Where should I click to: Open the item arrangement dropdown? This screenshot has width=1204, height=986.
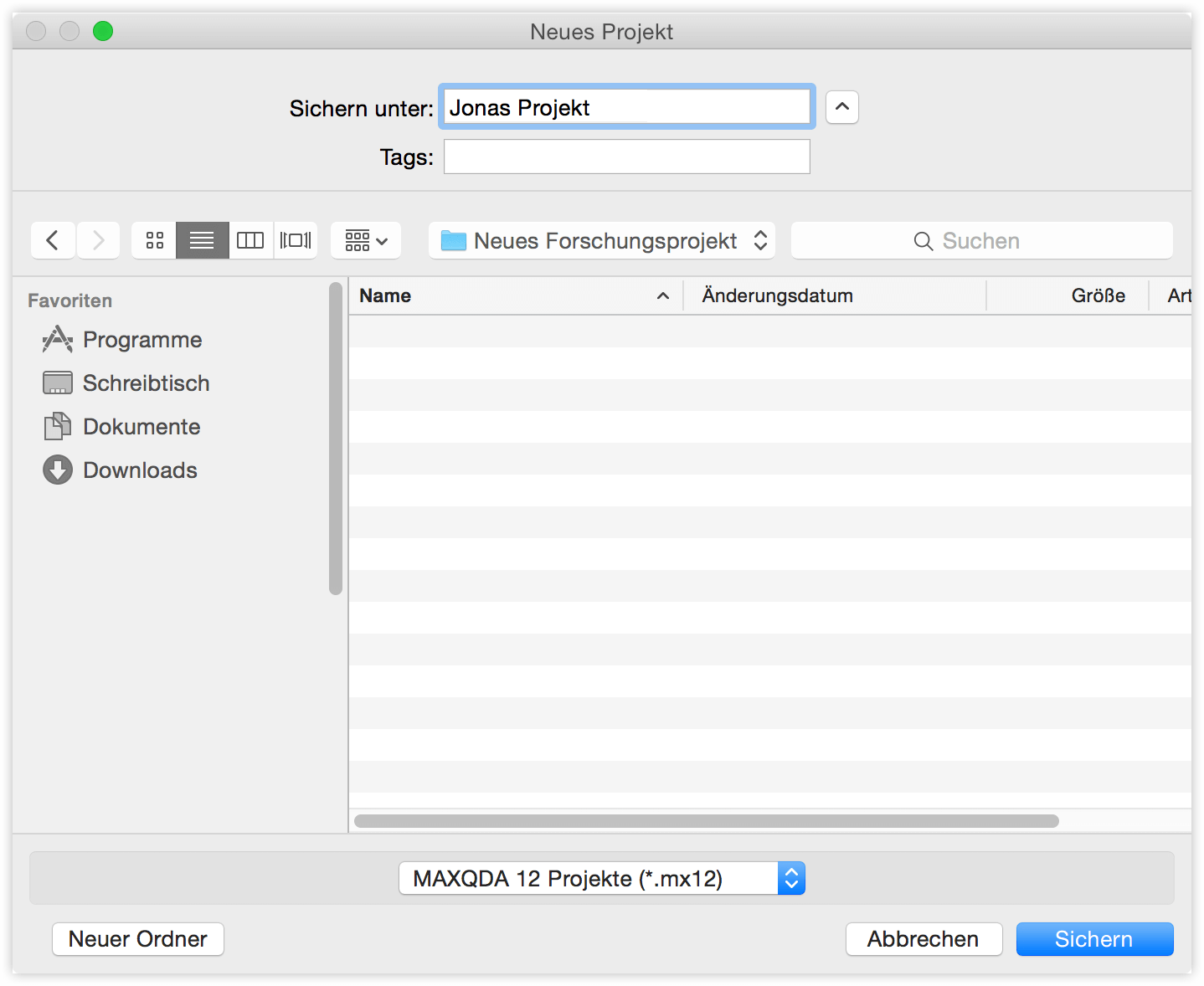(x=366, y=241)
